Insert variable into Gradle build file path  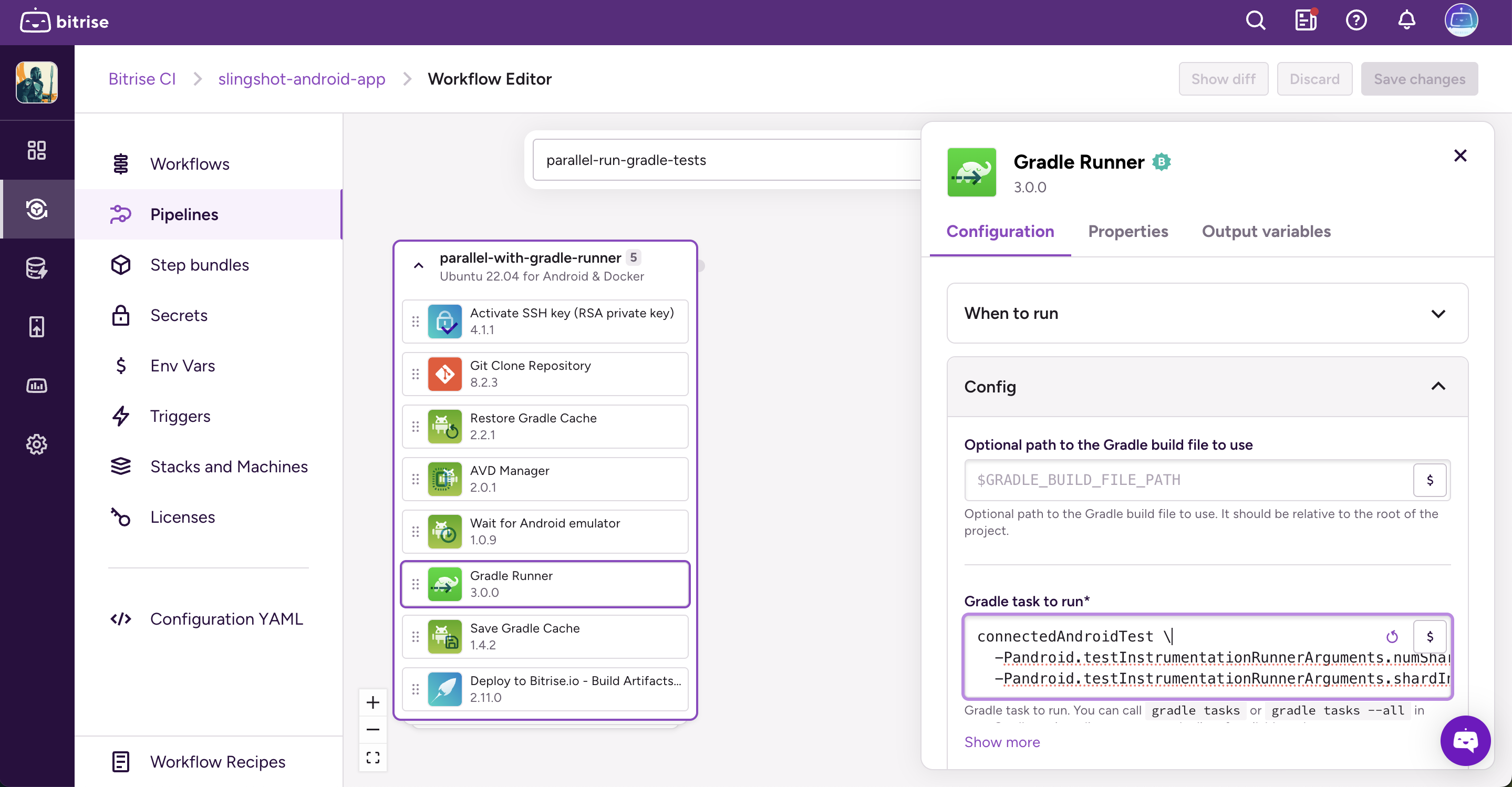click(x=1429, y=480)
